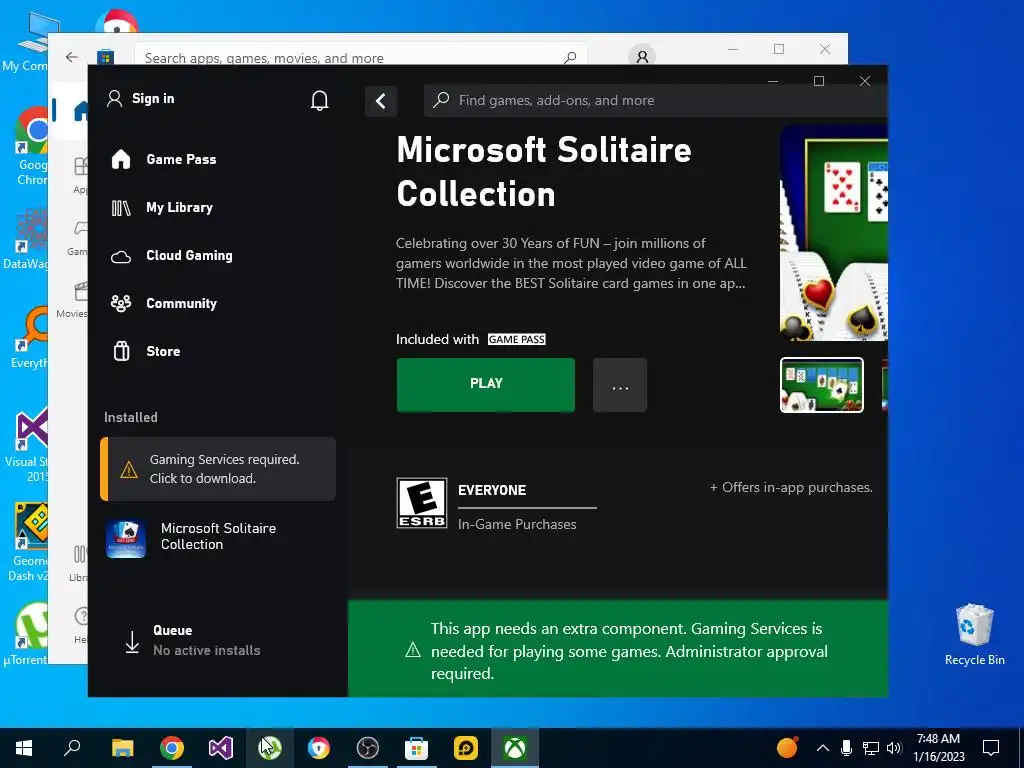This screenshot has height=768, width=1024.
Task: Select the uTorrent desktop shortcut
Action: tap(25, 634)
